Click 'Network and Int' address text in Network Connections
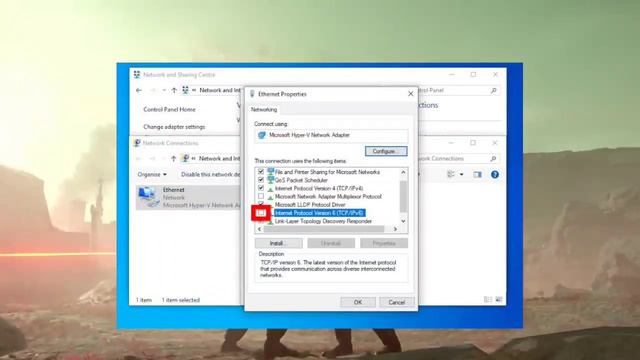Image resolution: width=640 pixels, height=360 pixels. (x=220, y=158)
